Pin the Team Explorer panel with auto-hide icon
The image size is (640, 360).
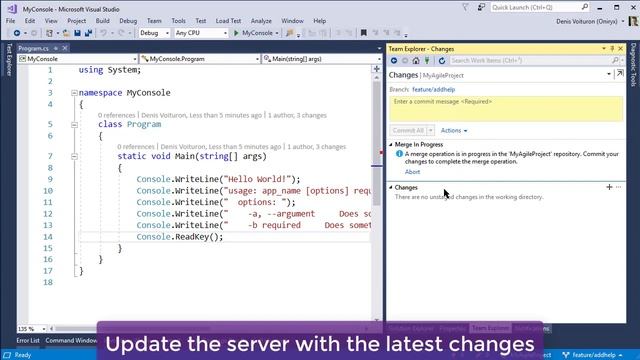(612, 49)
